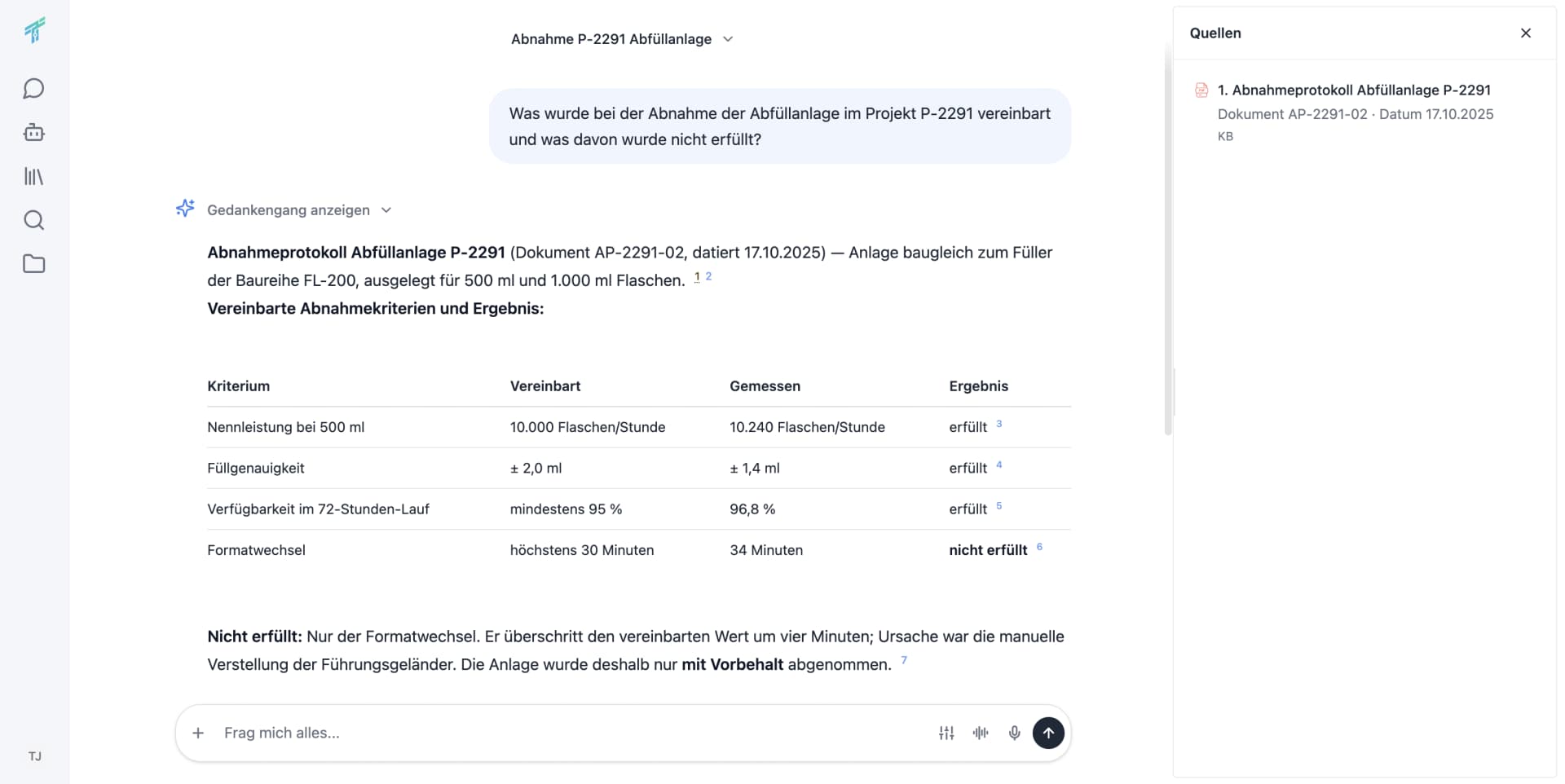Click cell 'höchstens 30 Minuten'

(x=582, y=550)
